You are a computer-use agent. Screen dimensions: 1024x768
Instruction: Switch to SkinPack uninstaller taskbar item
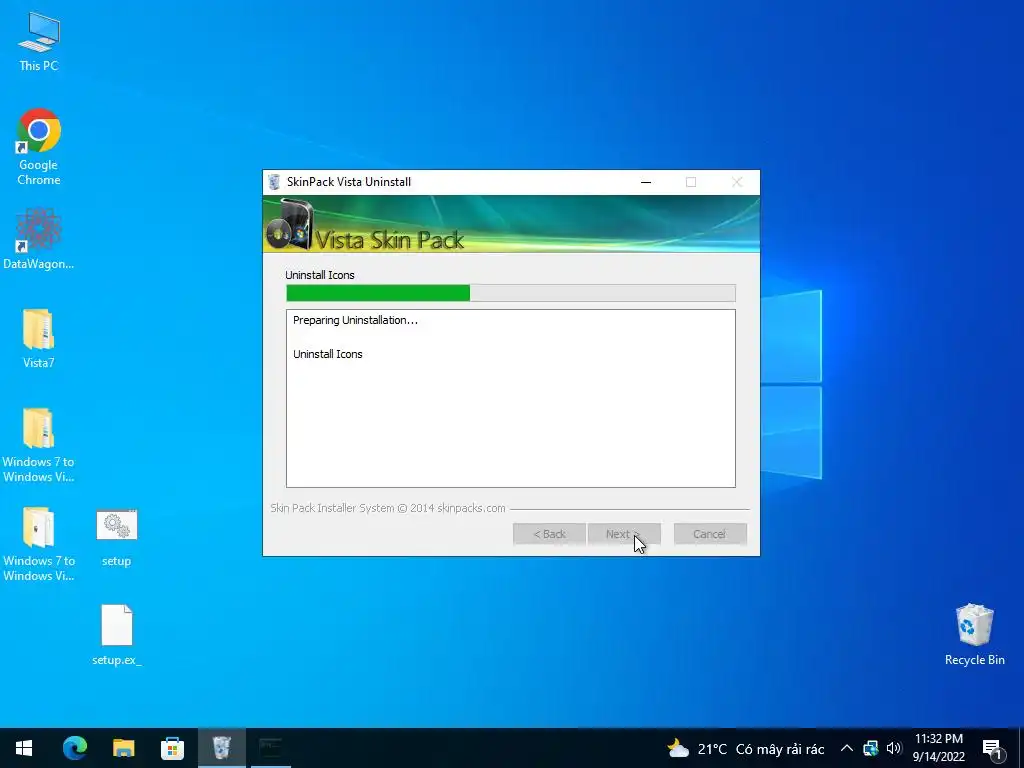[x=221, y=748]
